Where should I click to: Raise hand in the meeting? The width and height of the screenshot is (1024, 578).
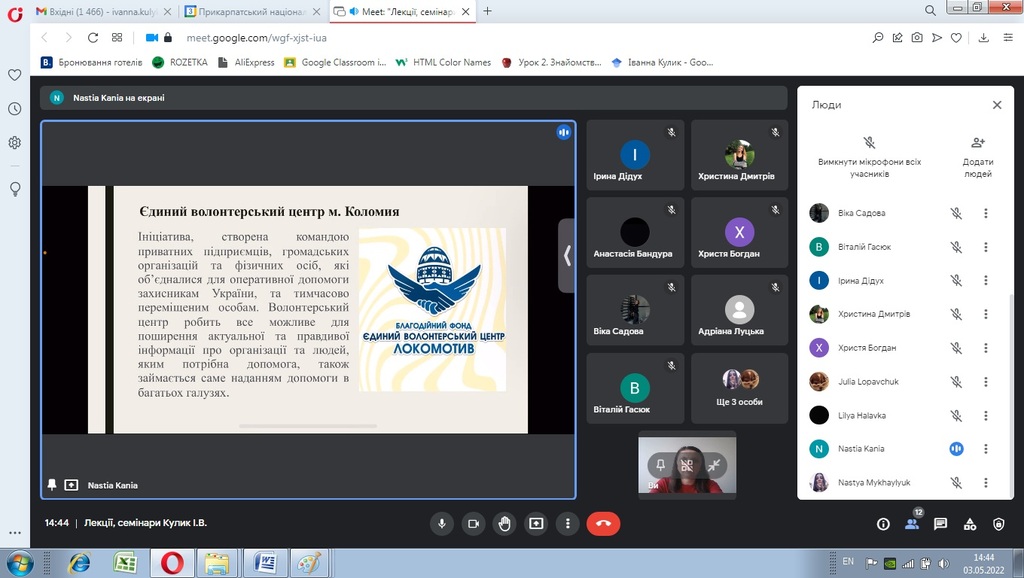pyautogui.click(x=505, y=523)
